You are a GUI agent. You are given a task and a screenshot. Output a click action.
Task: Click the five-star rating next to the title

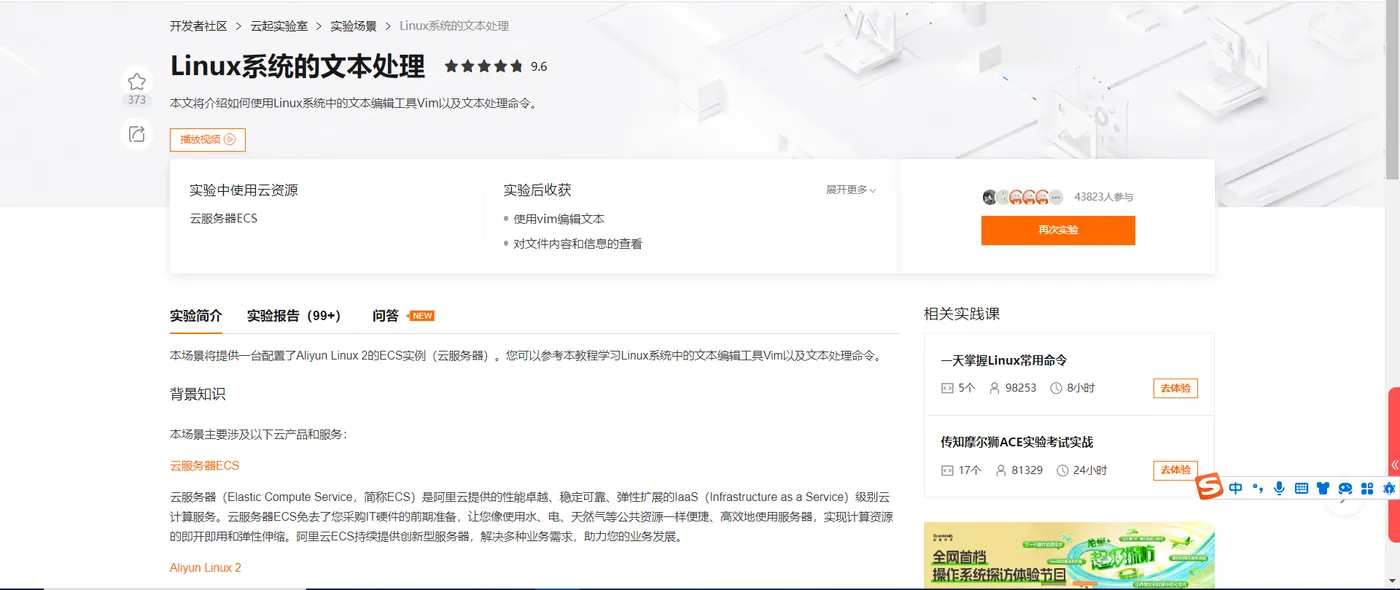click(x=484, y=66)
